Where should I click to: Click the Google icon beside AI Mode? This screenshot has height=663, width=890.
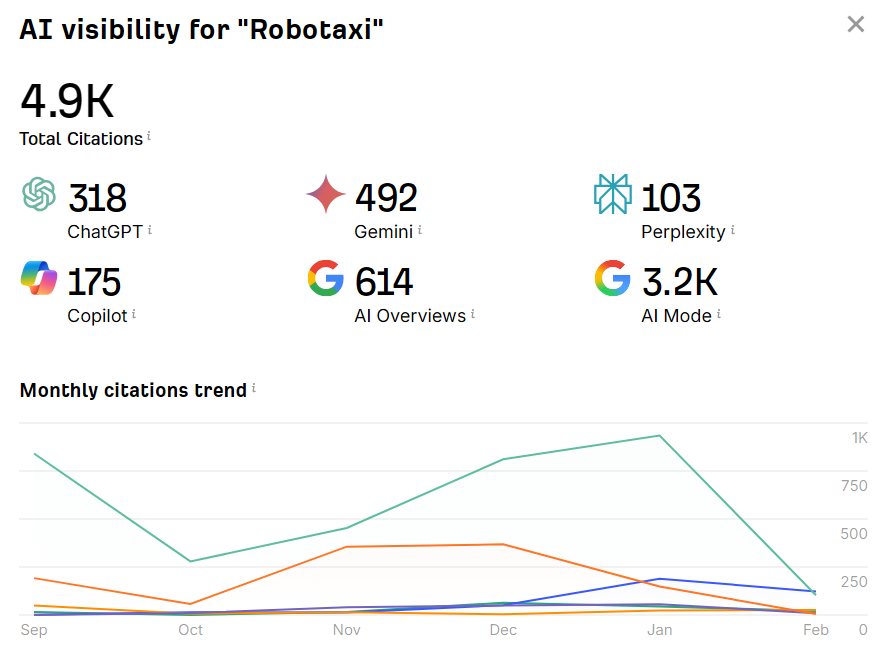pyautogui.click(x=612, y=278)
